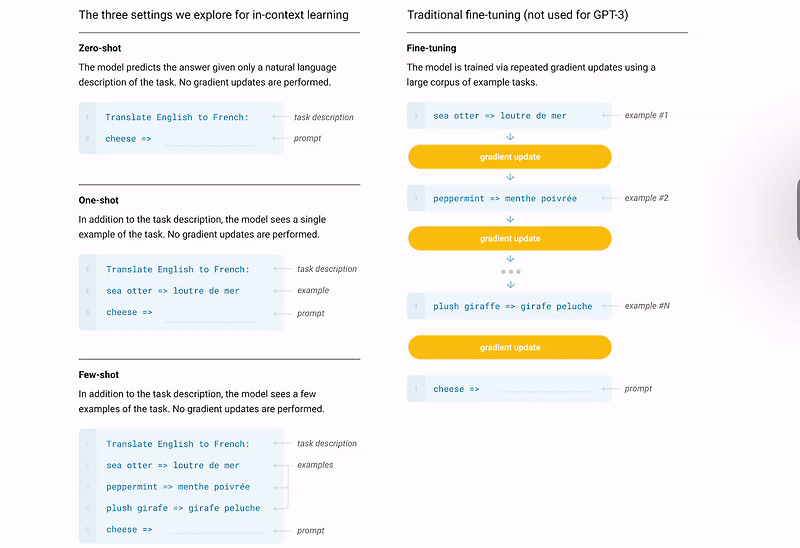
Task: Click the "example #N" label
Action: [x=647, y=305]
